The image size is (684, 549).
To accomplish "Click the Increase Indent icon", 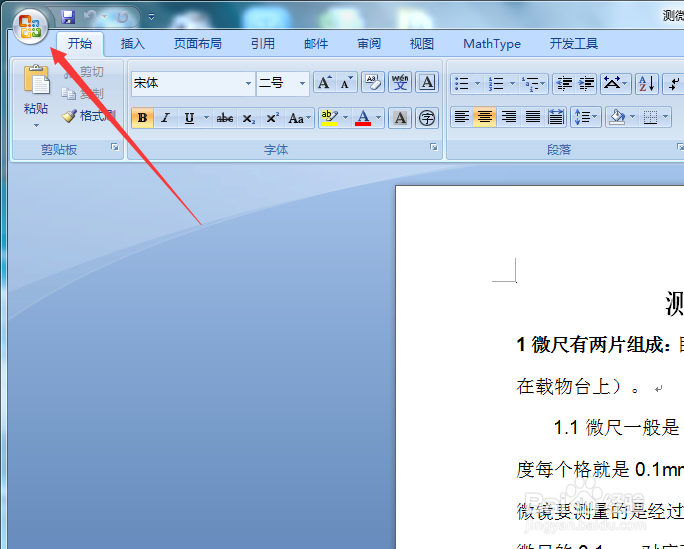I will tap(586, 83).
